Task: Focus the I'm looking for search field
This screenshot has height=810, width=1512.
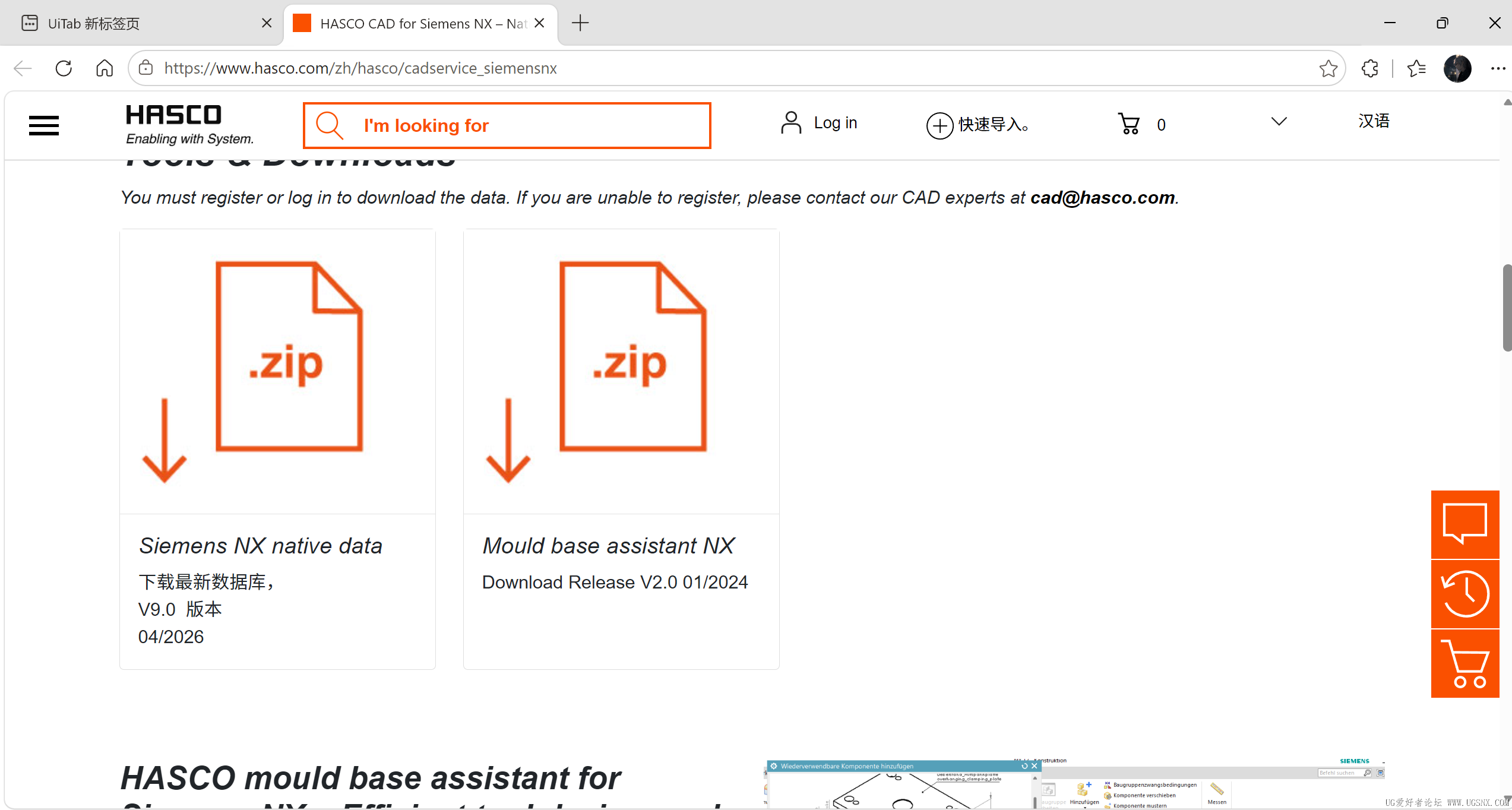Action: pos(507,125)
